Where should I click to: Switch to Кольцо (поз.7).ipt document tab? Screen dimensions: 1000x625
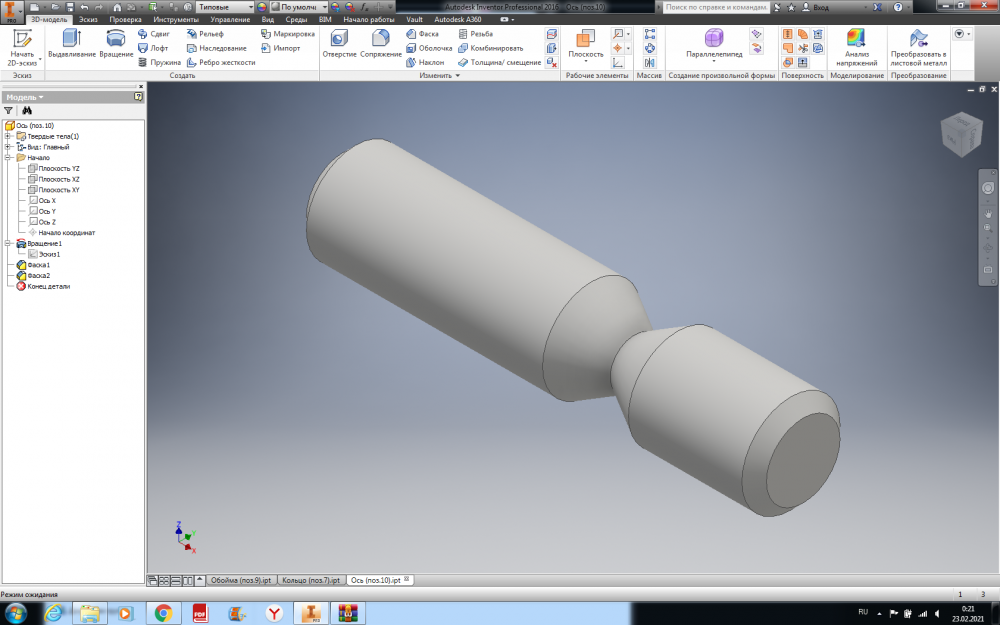coord(309,580)
